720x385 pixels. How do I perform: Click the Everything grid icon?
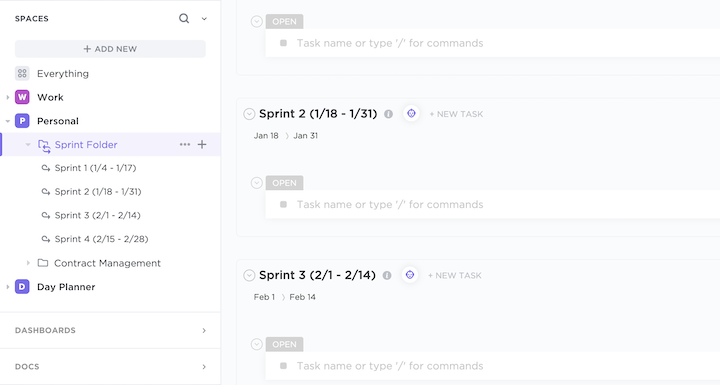click(22, 74)
